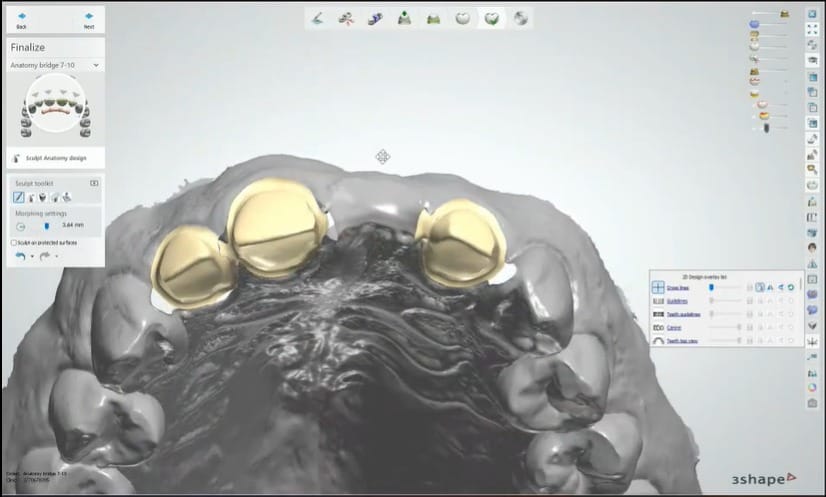The height and width of the screenshot is (497, 826).
Task: Toggle the Cross lines grid overlay icon
Action: pos(658,287)
